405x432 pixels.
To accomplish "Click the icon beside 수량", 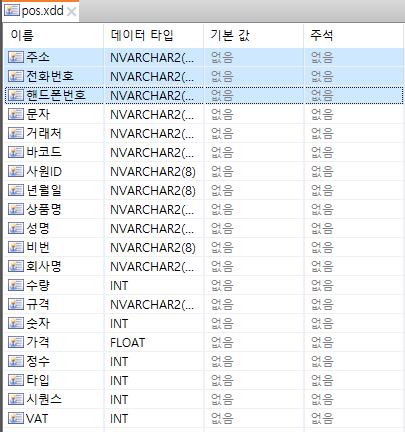I will tap(16, 285).
